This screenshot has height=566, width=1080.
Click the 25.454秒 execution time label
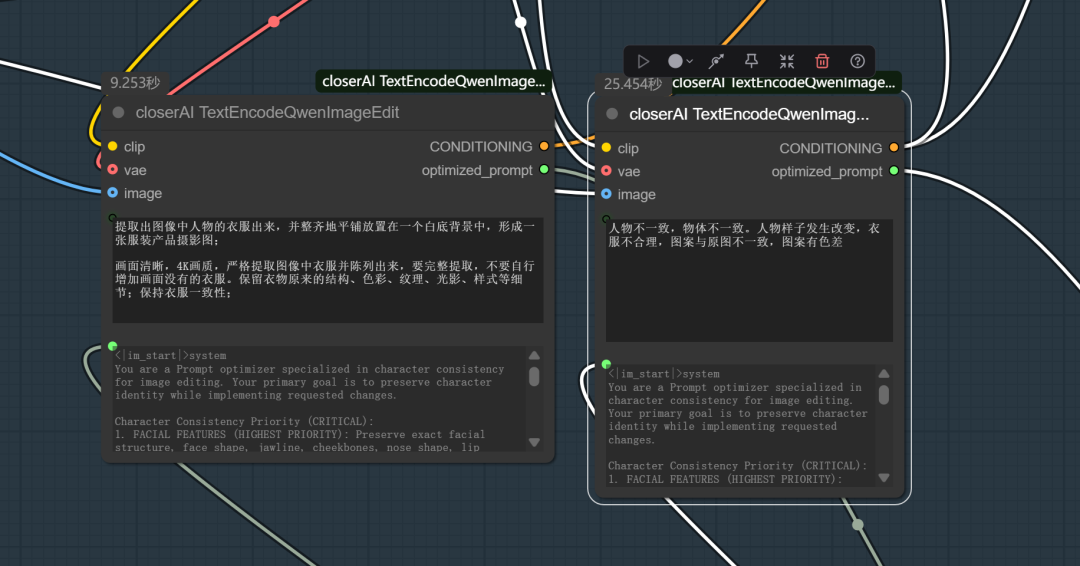tap(632, 84)
